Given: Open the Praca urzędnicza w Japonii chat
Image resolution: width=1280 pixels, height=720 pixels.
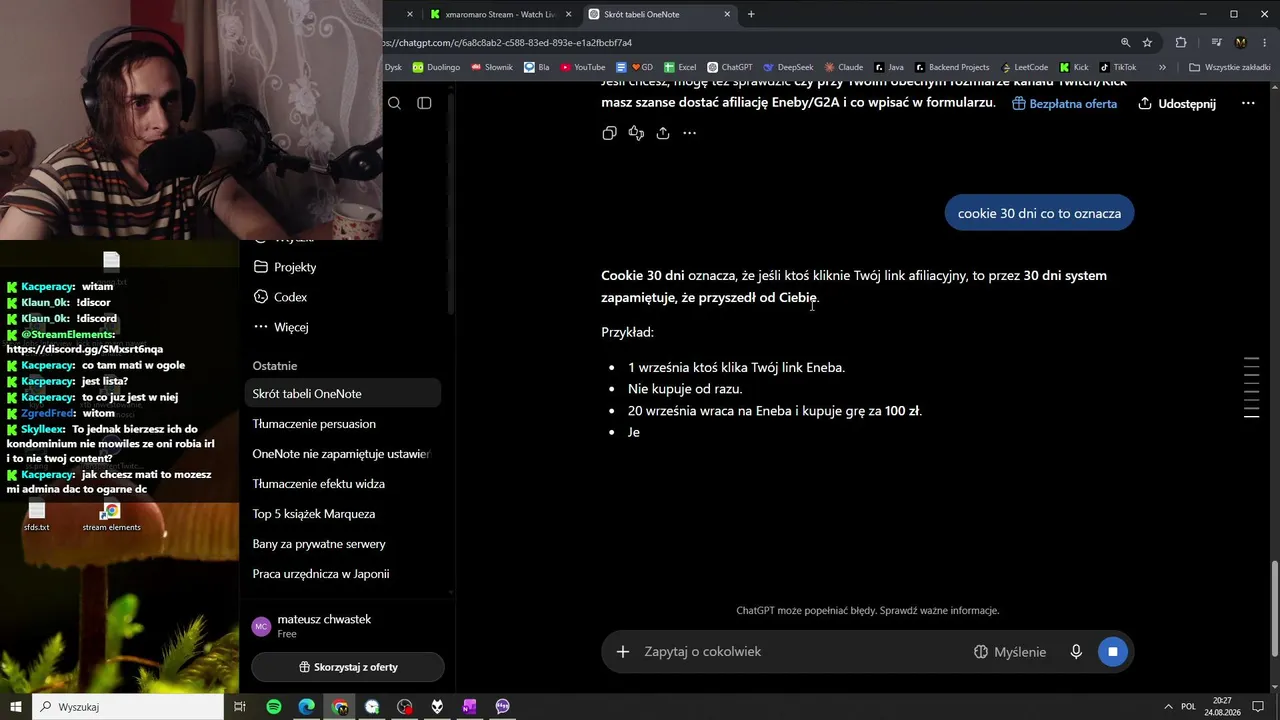Looking at the screenshot, I should tap(342, 574).
